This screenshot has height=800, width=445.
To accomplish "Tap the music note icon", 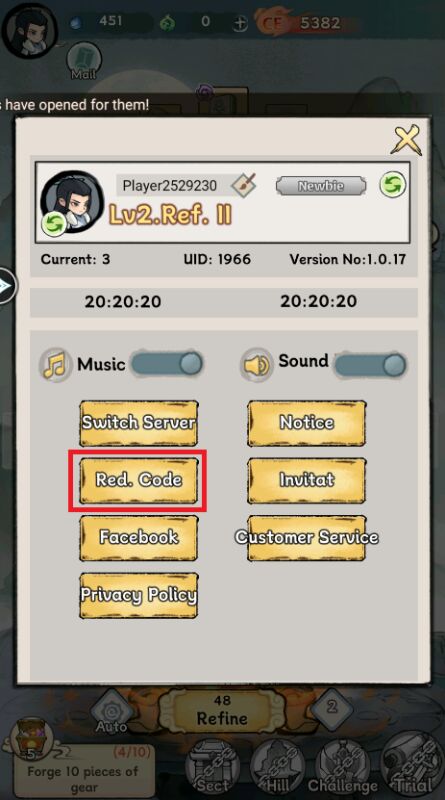I will (56, 365).
